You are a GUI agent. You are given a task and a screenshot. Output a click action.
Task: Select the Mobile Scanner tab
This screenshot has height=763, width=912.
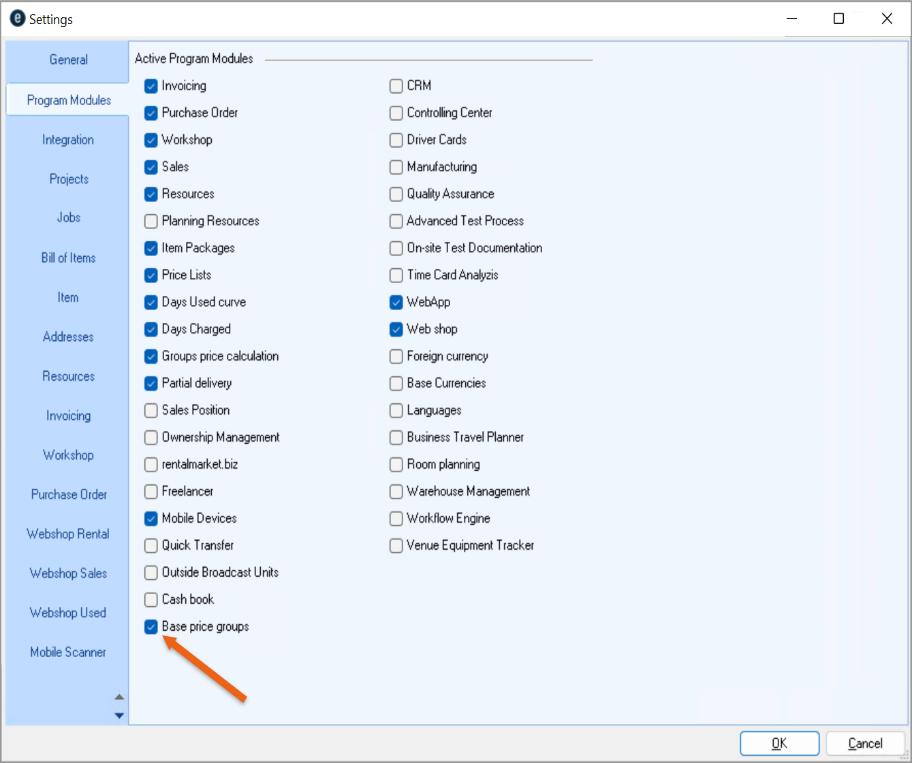(68, 652)
